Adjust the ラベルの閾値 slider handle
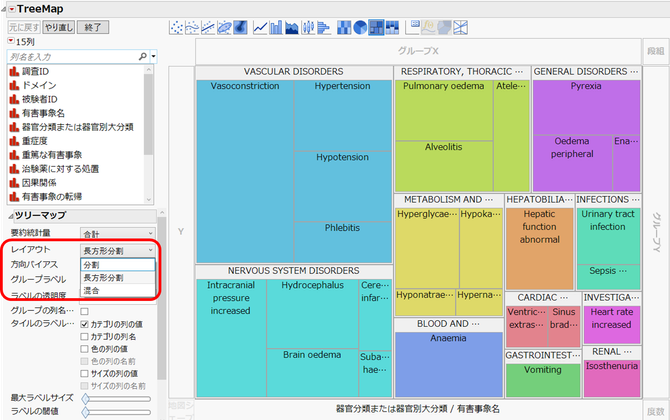This screenshot has width=670, height=420. click(x=86, y=412)
